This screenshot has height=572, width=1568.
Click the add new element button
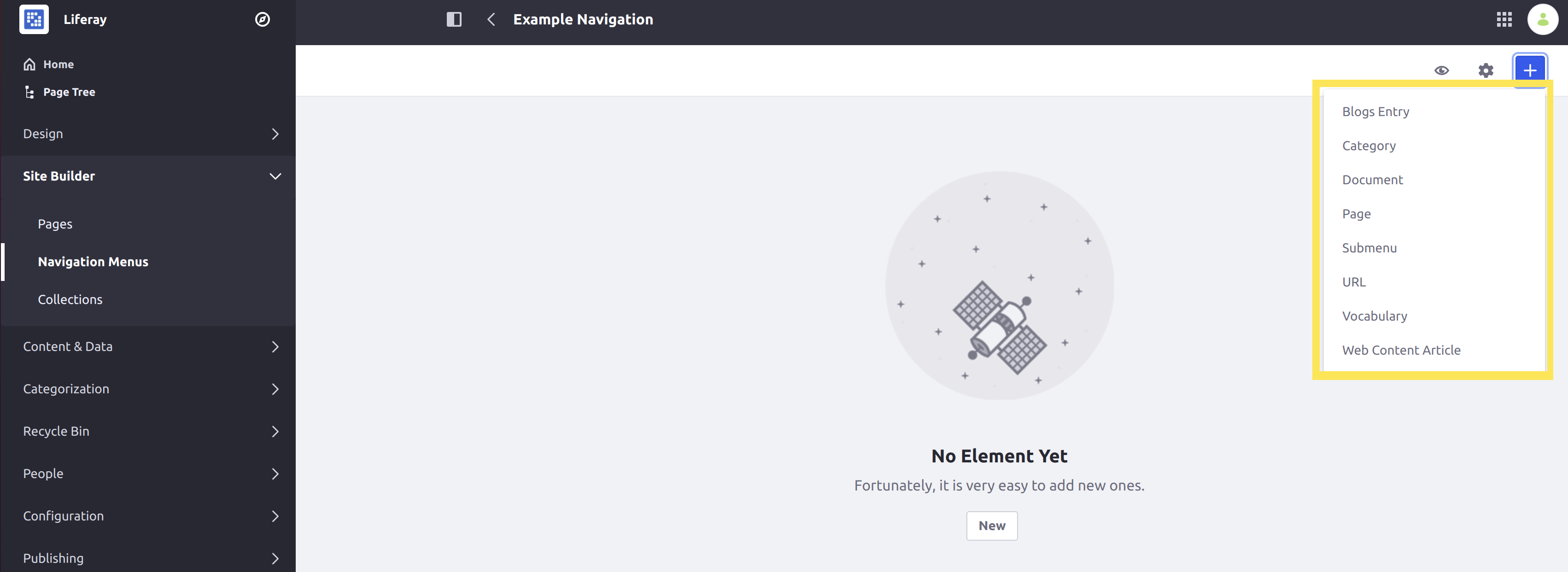coord(1531,70)
